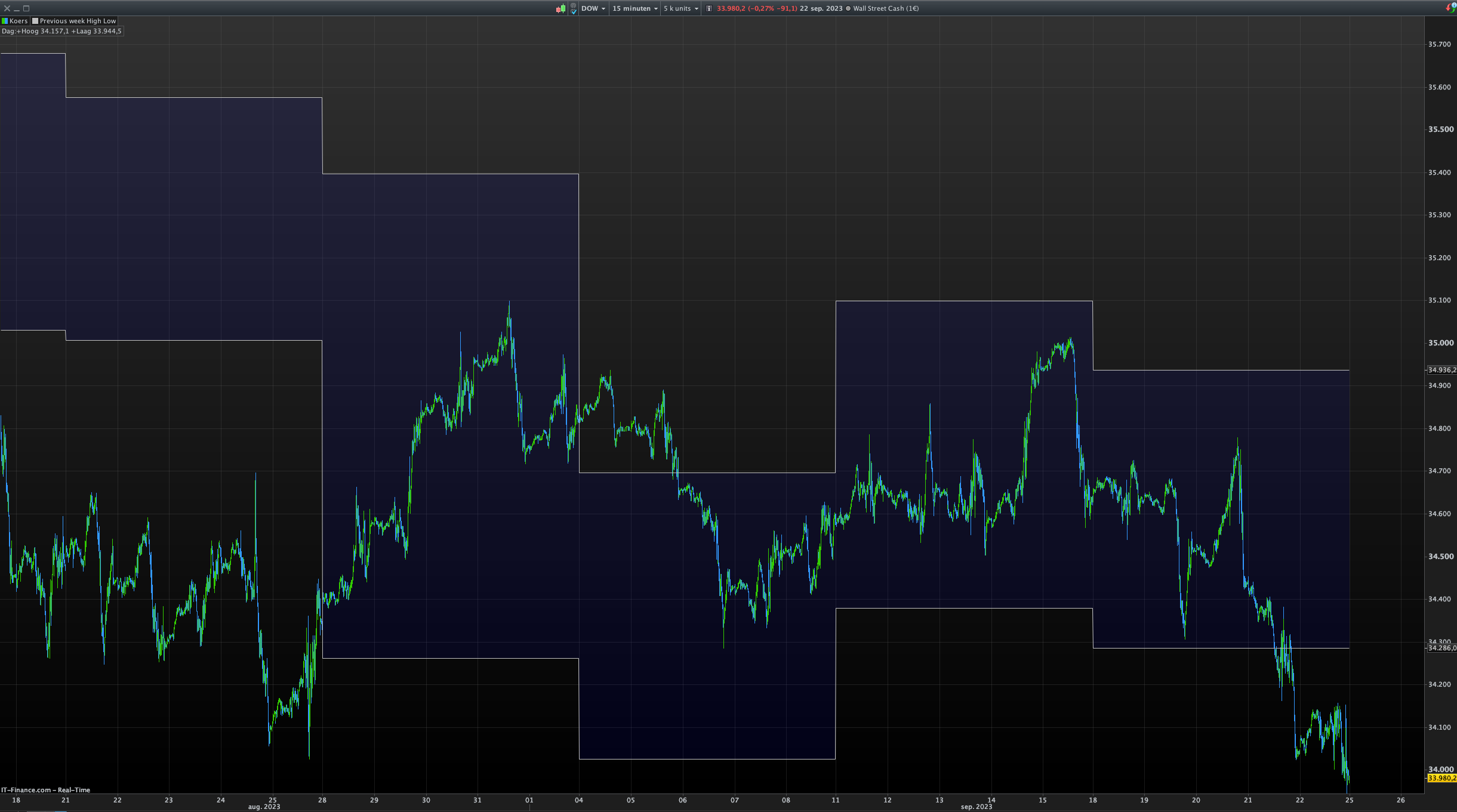This screenshot has width=1457, height=812.
Task: Open the 5 k units dropdown
Action: [x=680, y=8]
